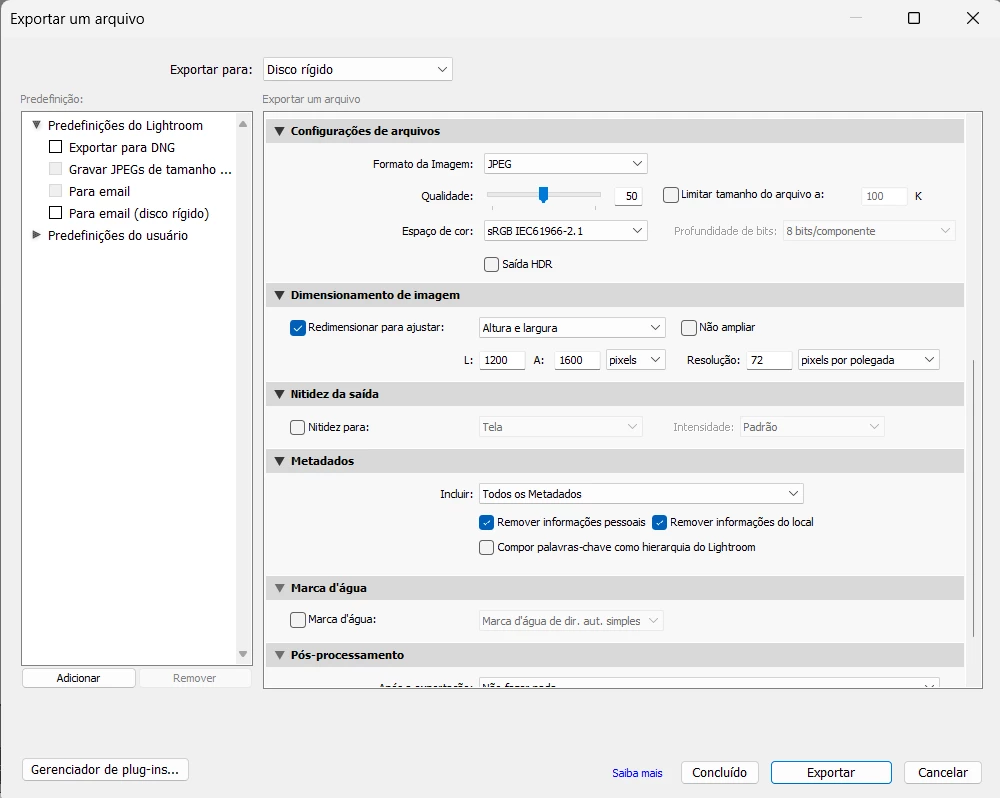Enable the Marca d'água checkbox
This screenshot has width=1000, height=798.
297,619
